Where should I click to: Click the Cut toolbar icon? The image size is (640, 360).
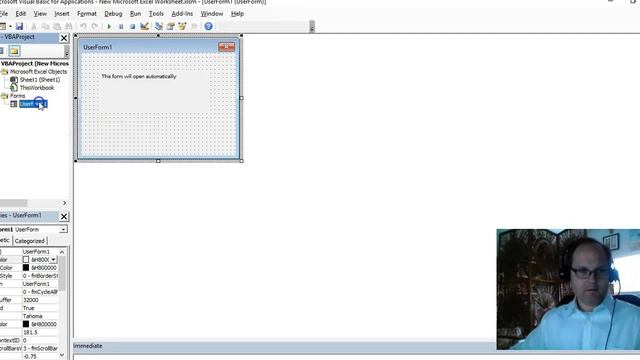point(34,27)
